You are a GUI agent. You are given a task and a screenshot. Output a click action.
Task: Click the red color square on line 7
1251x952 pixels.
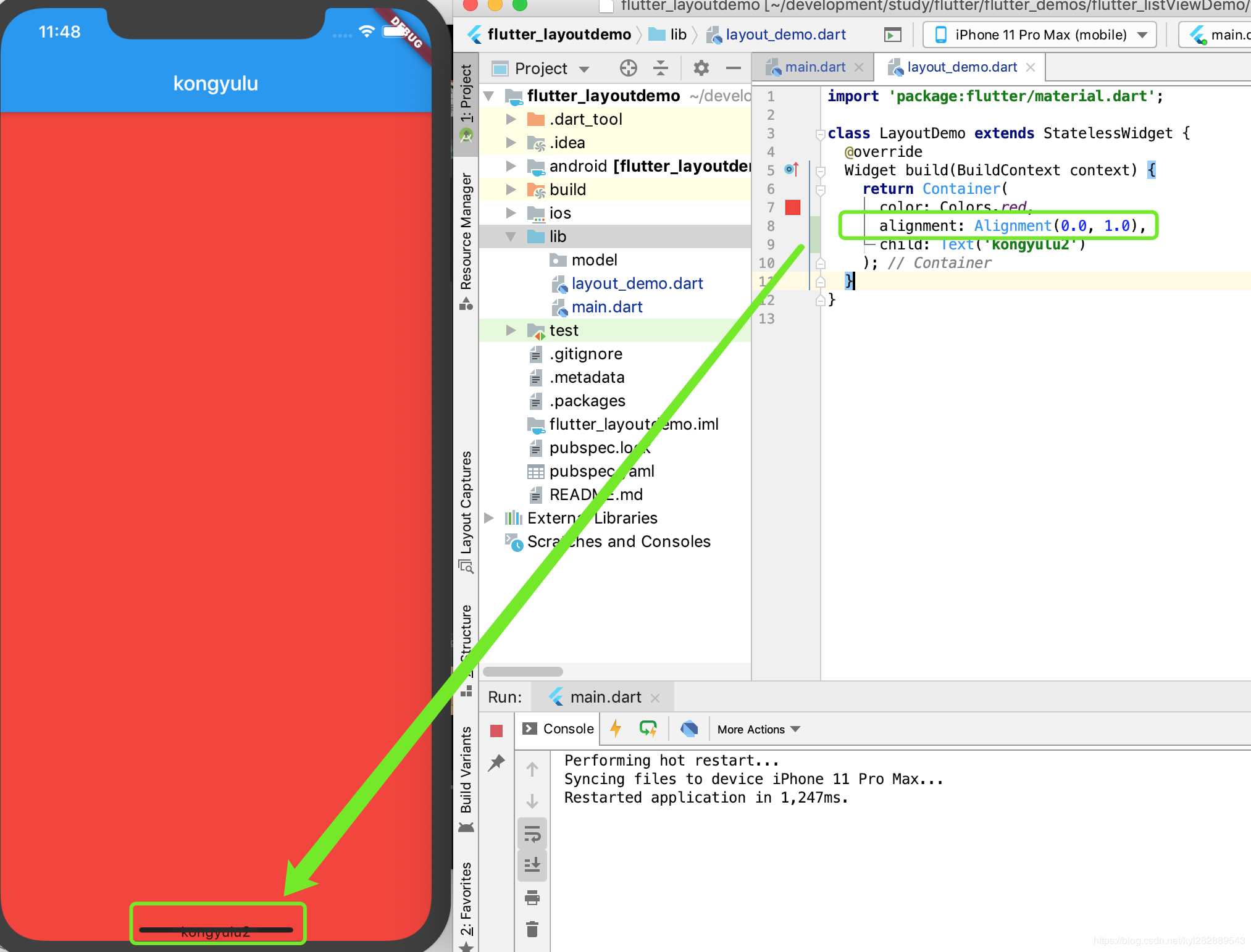(790, 207)
